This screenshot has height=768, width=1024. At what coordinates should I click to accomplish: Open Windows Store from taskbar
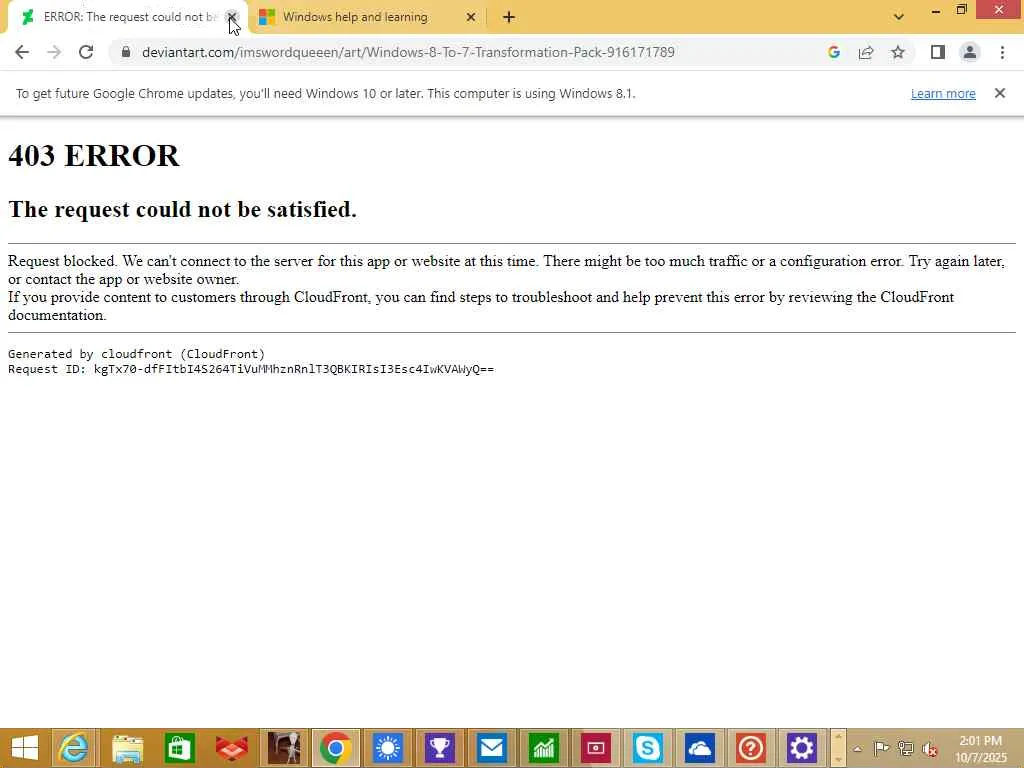[179, 748]
